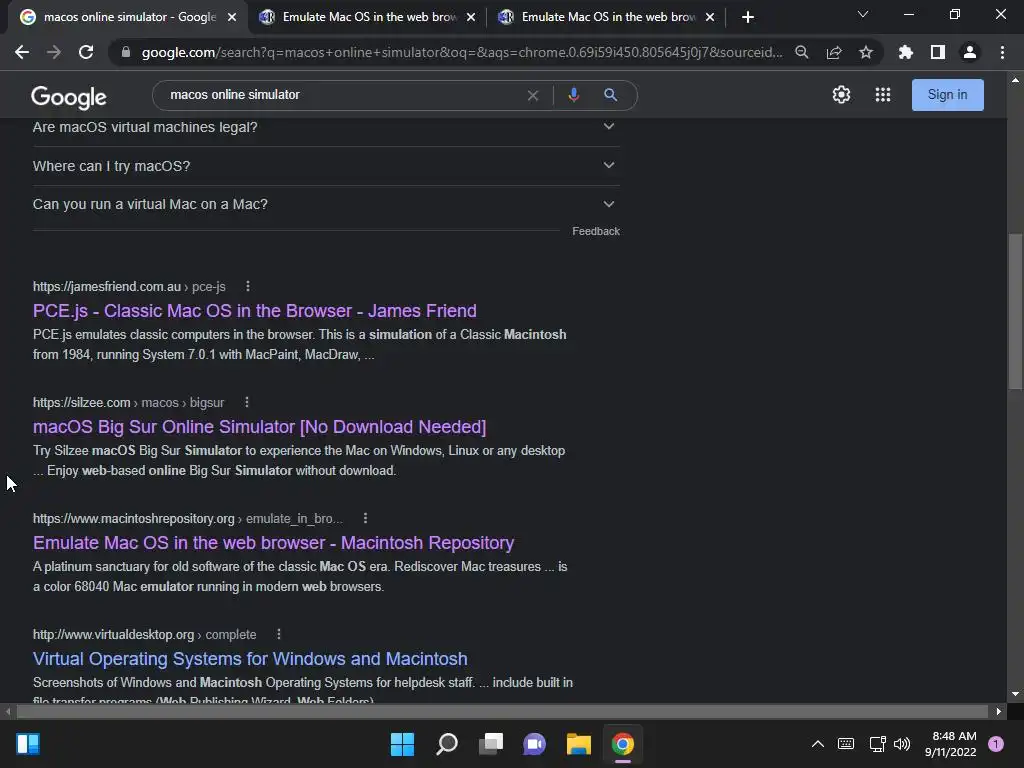Expand 'Are macOS virtual machines legal?'
Image resolution: width=1024 pixels, height=768 pixels.
(x=326, y=127)
